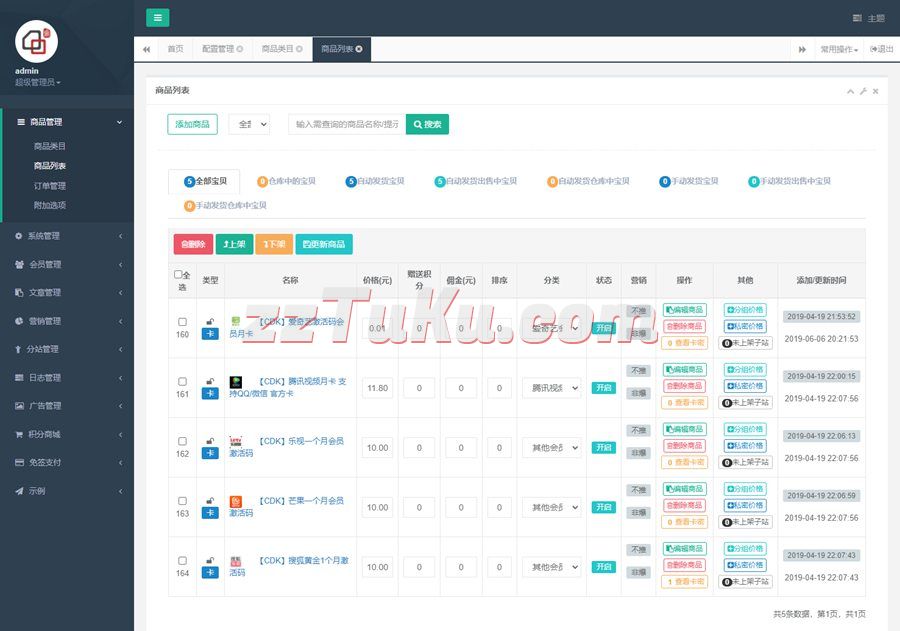Image resolution: width=900 pixels, height=631 pixels.
Task: Tick the checkbox for product 161
Action: [182, 381]
